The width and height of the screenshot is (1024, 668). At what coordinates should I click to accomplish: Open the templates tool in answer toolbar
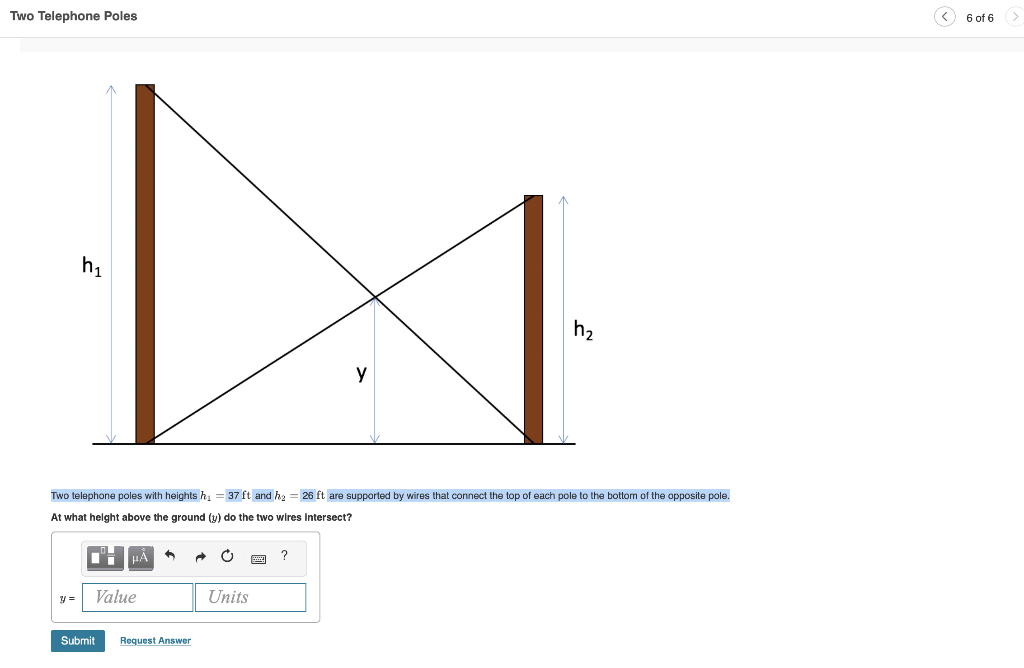click(105, 558)
